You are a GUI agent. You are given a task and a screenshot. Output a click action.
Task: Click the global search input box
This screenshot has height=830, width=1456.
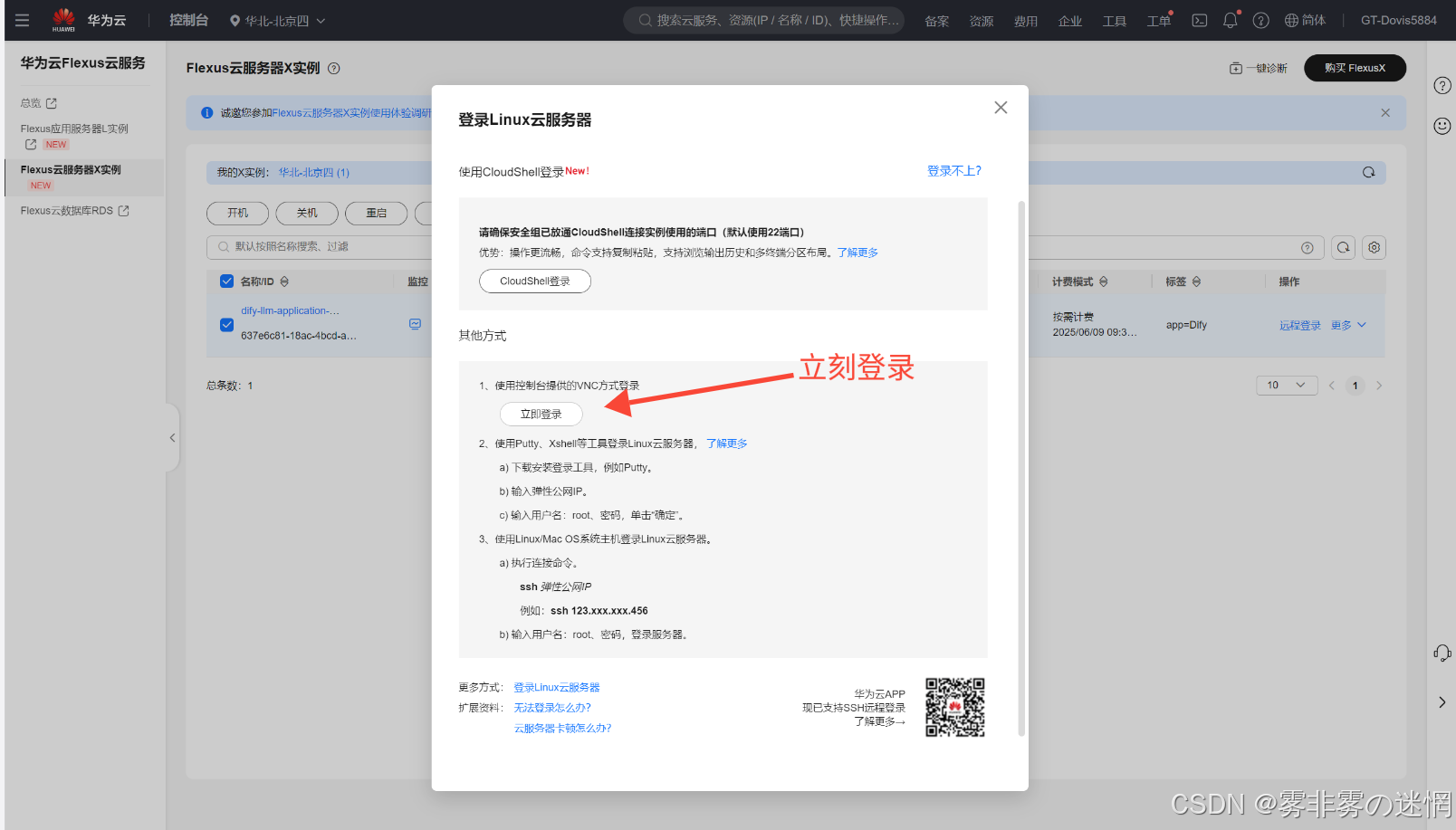(764, 20)
